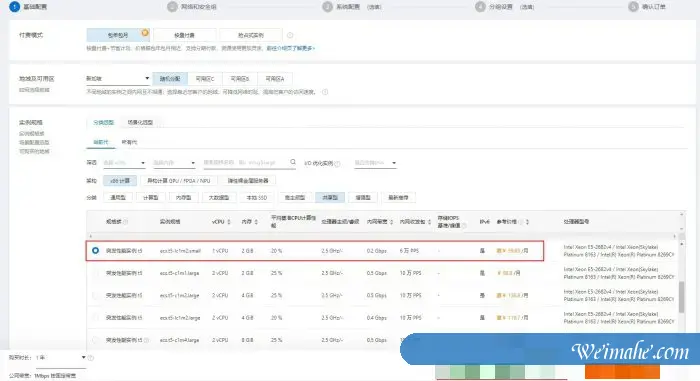
Task: Click the zone description help icon
Action: click(325, 92)
